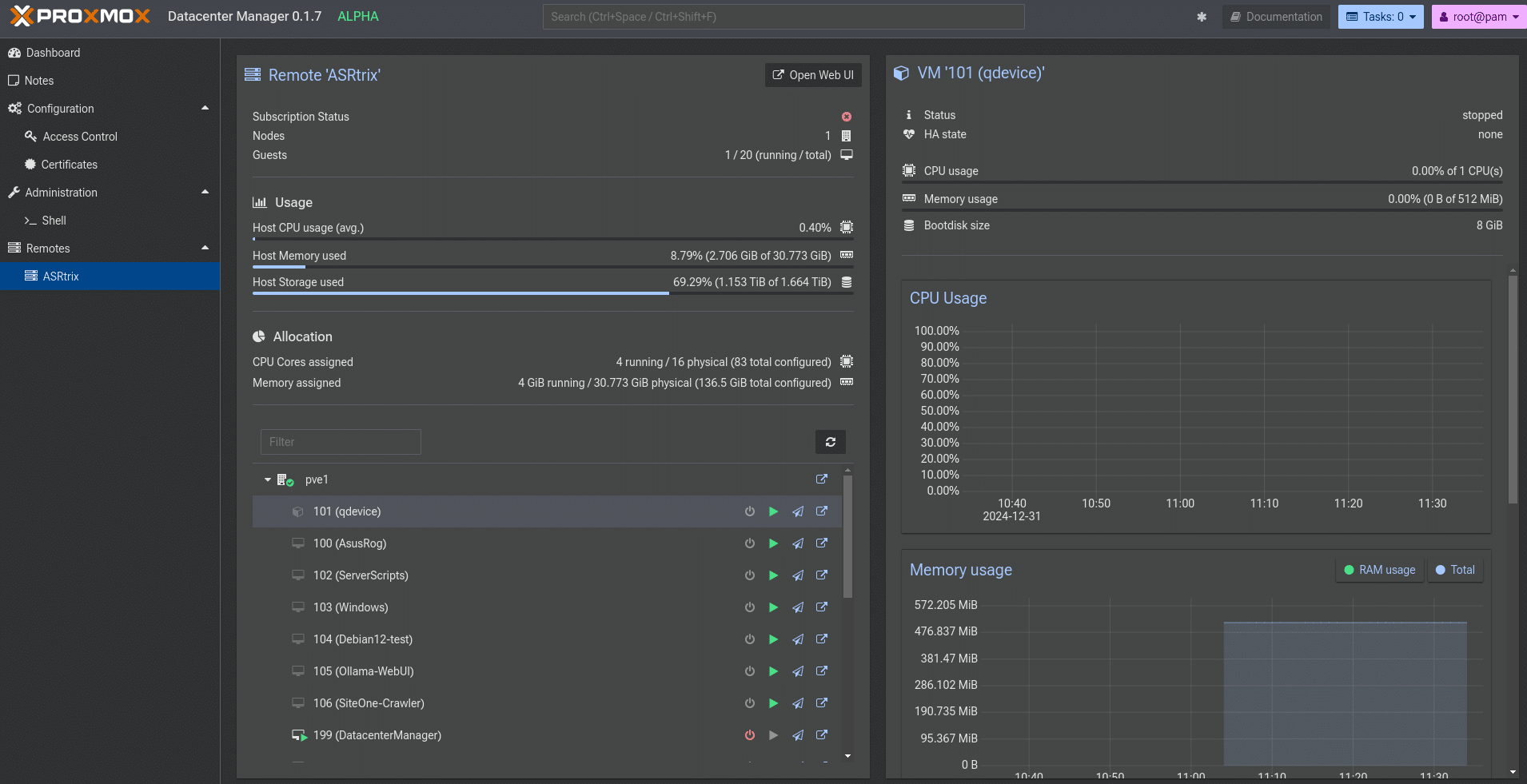Collapse the pve1 node tree

coord(268,480)
